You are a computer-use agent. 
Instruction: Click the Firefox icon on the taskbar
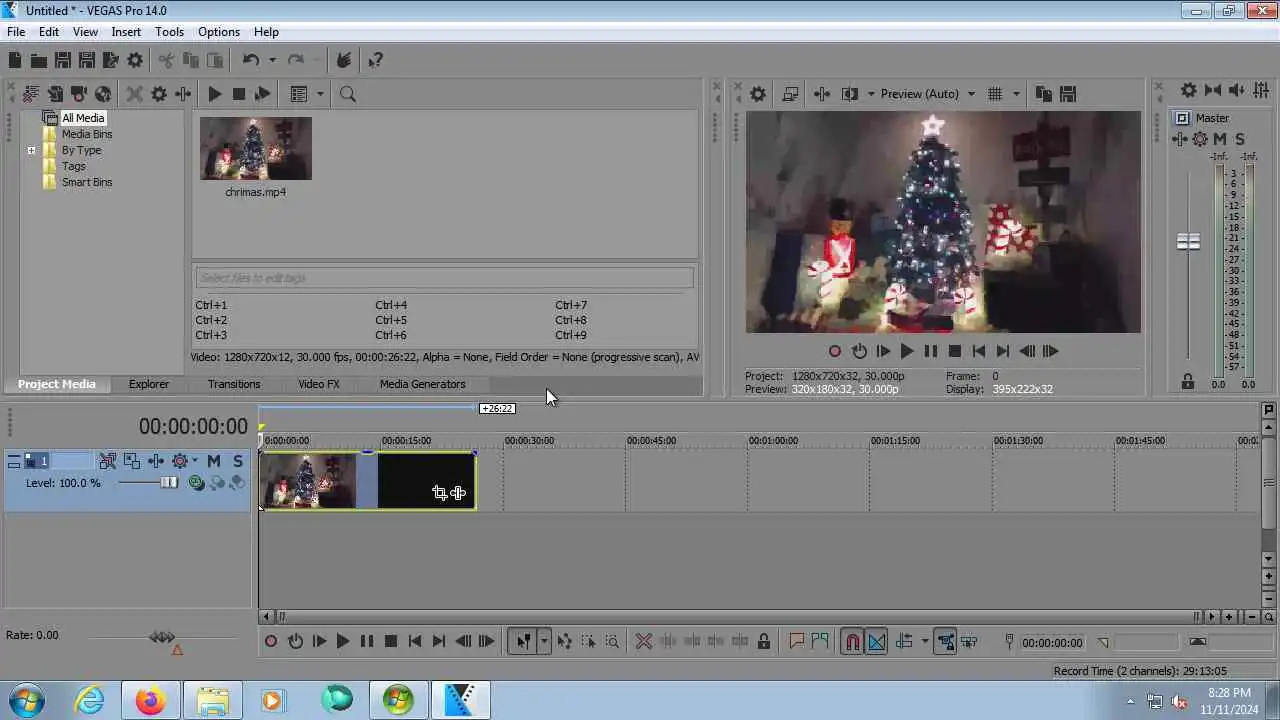pos(151,700)
